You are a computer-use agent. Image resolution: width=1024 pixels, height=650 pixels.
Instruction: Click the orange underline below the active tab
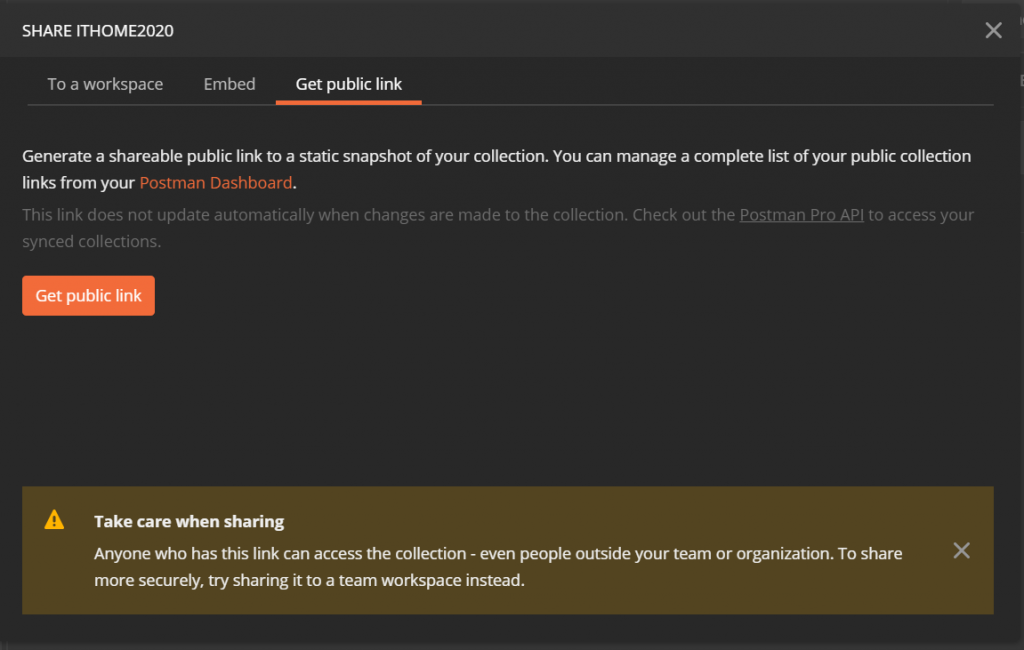[349, 102]
